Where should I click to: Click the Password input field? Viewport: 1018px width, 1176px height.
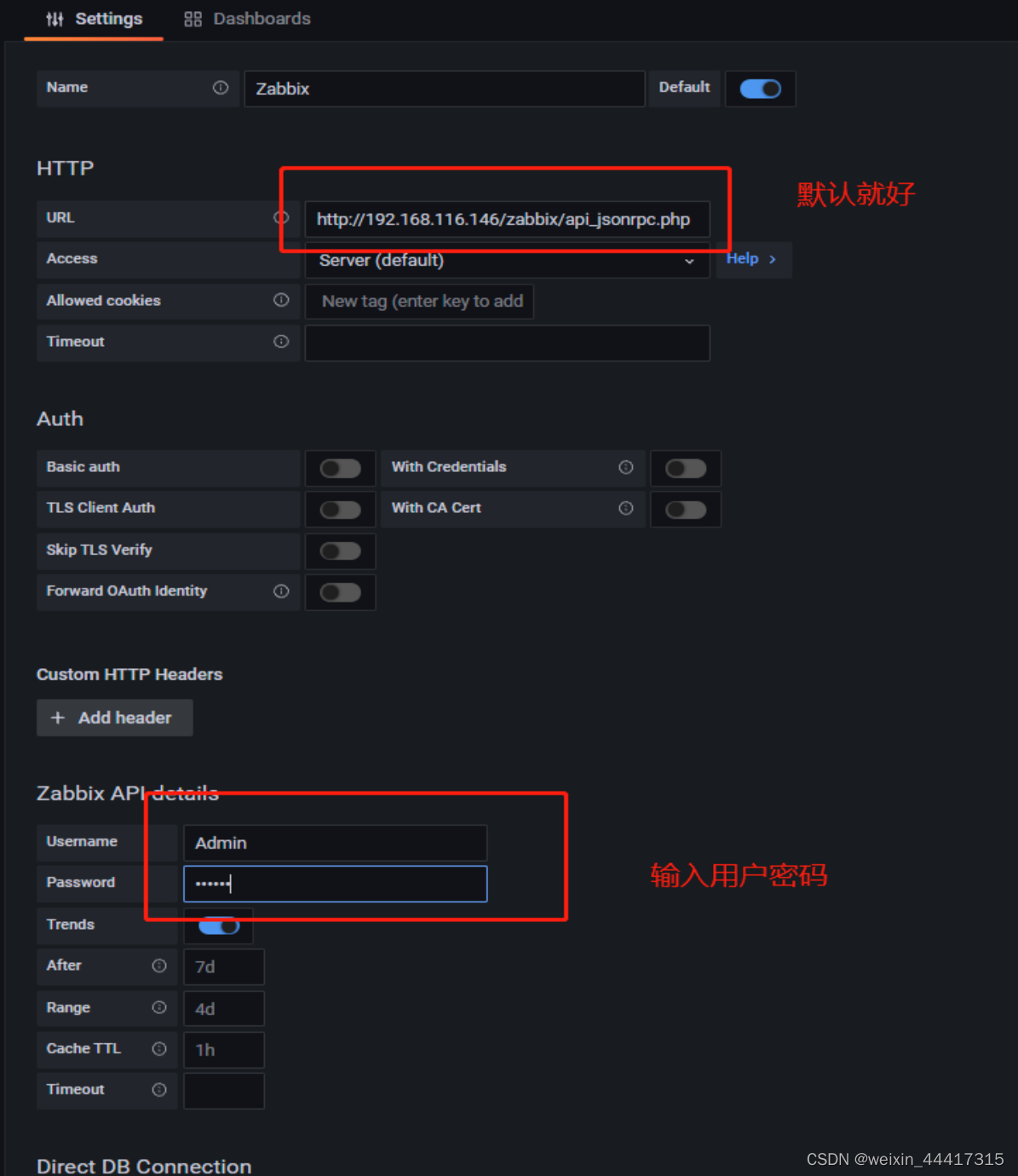335,883
